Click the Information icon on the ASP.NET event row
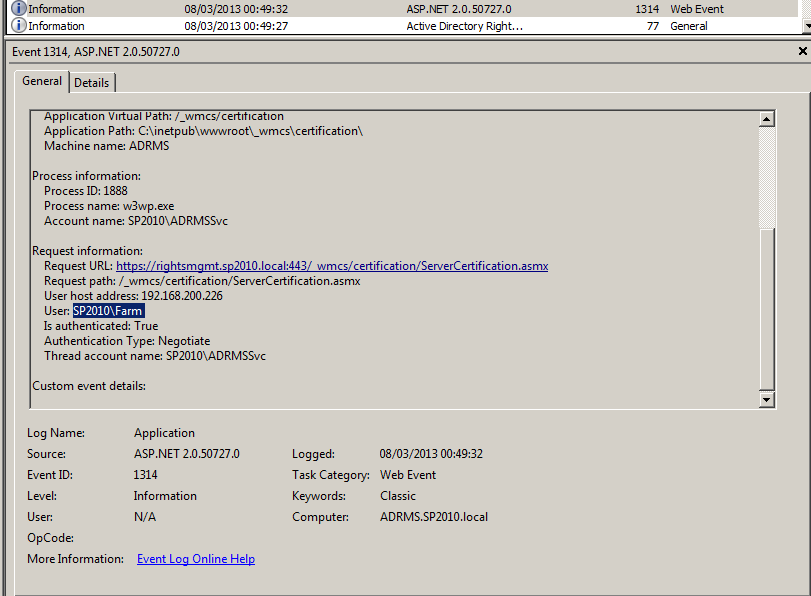Screen dimensions: 811x596 (x=19, y=9)
